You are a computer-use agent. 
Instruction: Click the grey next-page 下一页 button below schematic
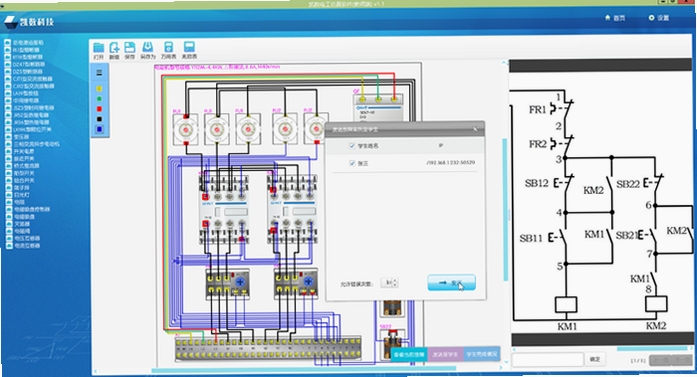[682, 360]
